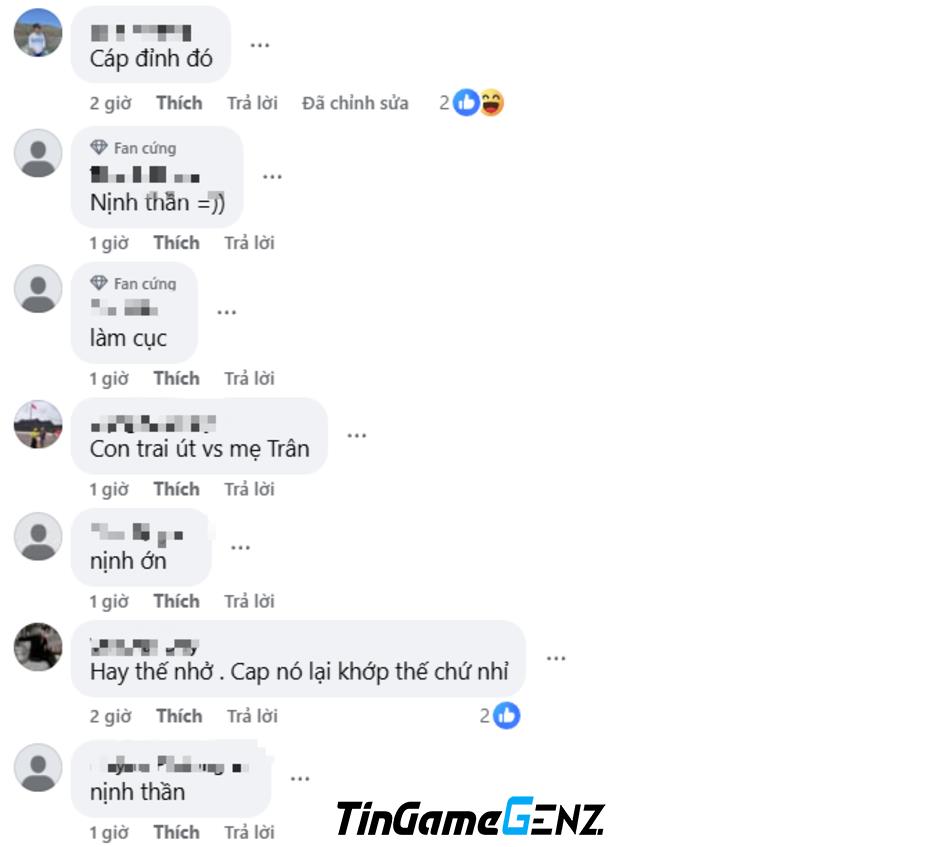940x847 pixels.
Task: Click 'Đã chỉnh sửa' edit history link
Action: pyautogui.click(x=355, y=103)
